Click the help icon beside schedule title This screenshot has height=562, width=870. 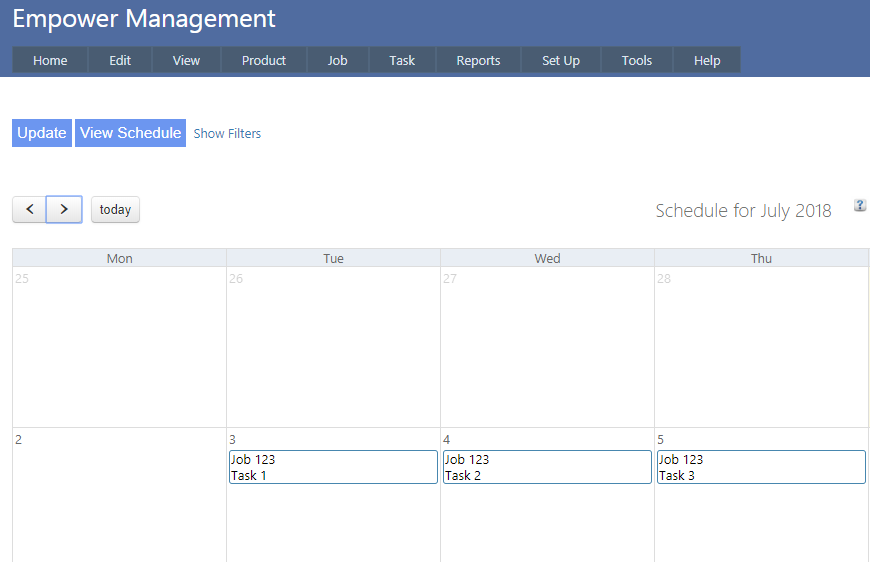pyautogui.click(x=859, y=205)
